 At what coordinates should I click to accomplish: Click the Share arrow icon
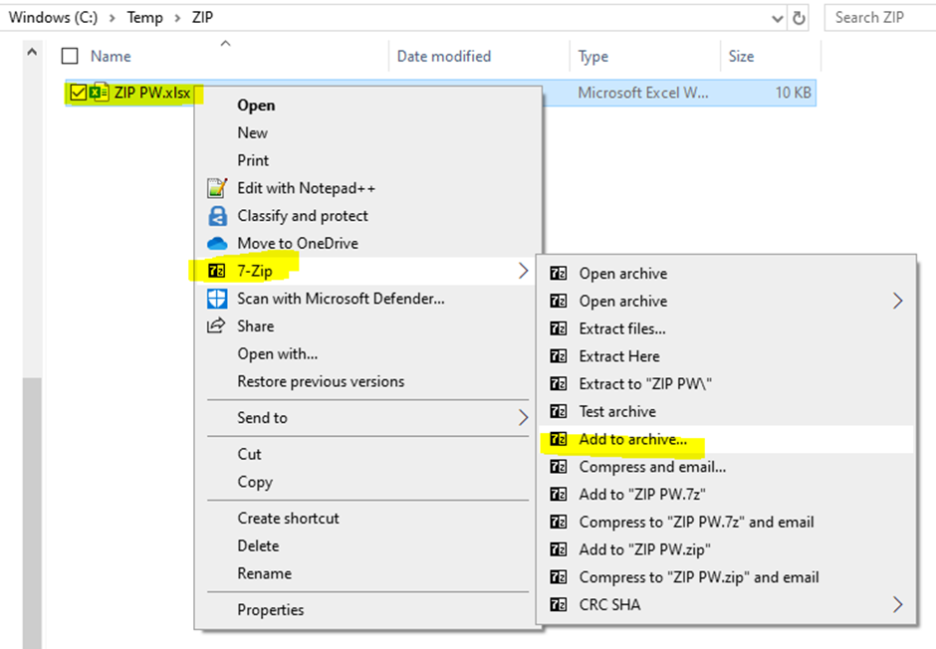(216, 325)
